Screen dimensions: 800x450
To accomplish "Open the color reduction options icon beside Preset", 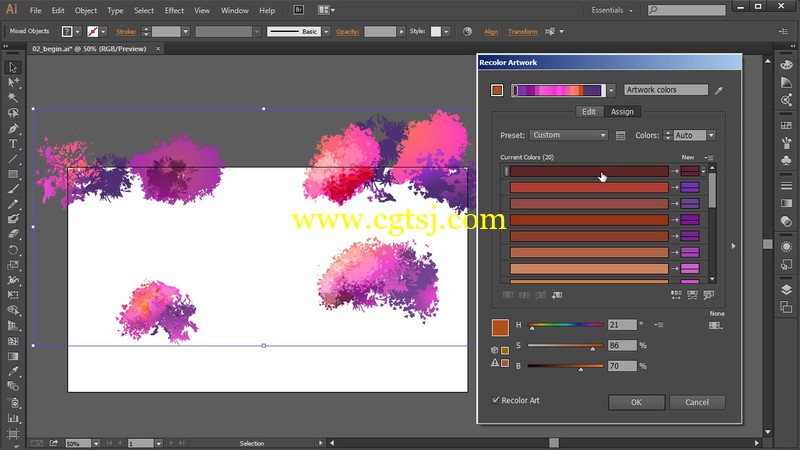I will pyautogui.click(x=620, y=136).
